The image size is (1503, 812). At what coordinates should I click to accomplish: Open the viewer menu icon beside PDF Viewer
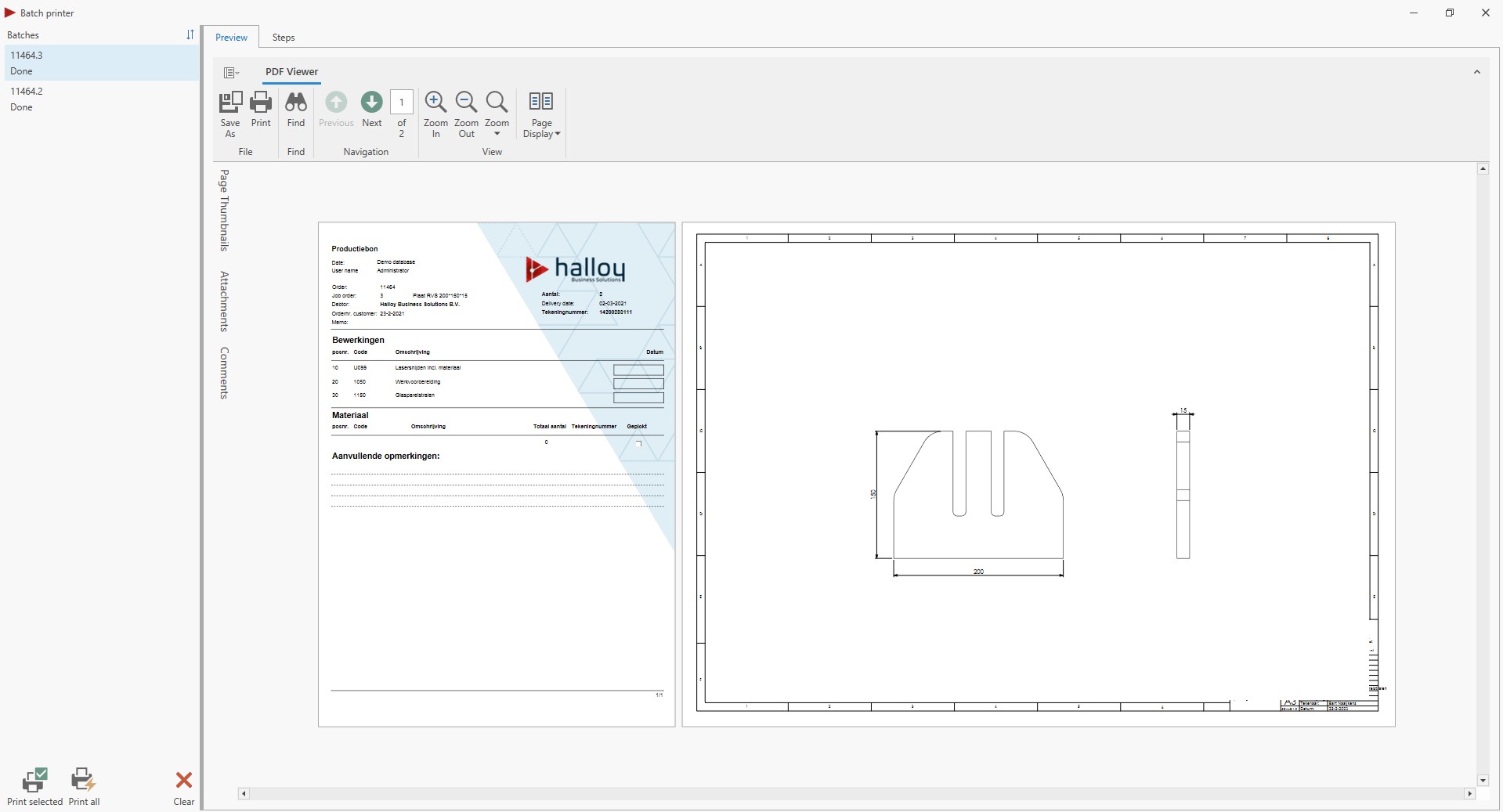tap(231, 72)
